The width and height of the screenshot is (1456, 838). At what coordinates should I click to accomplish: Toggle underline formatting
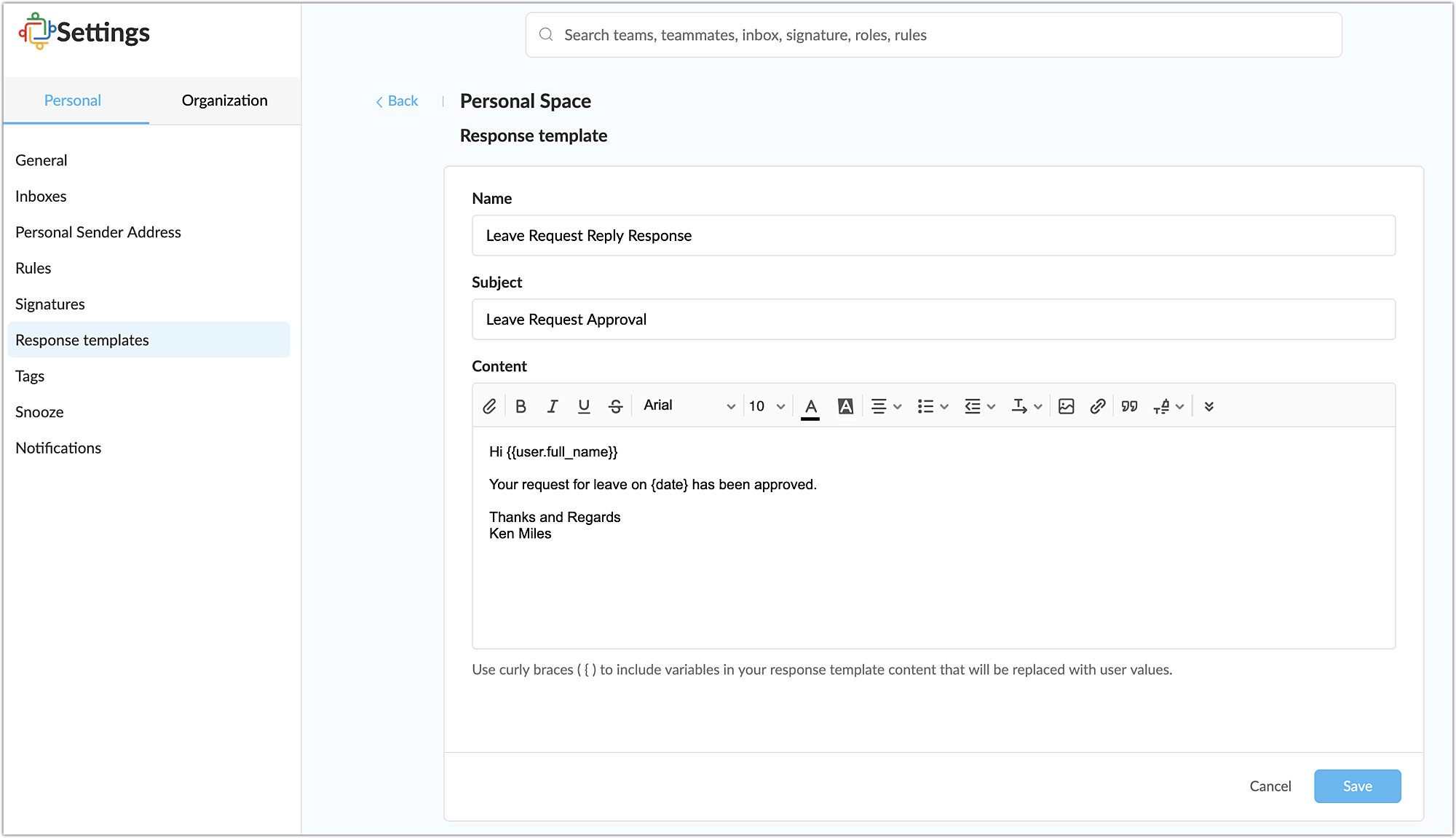pos(584,406)
